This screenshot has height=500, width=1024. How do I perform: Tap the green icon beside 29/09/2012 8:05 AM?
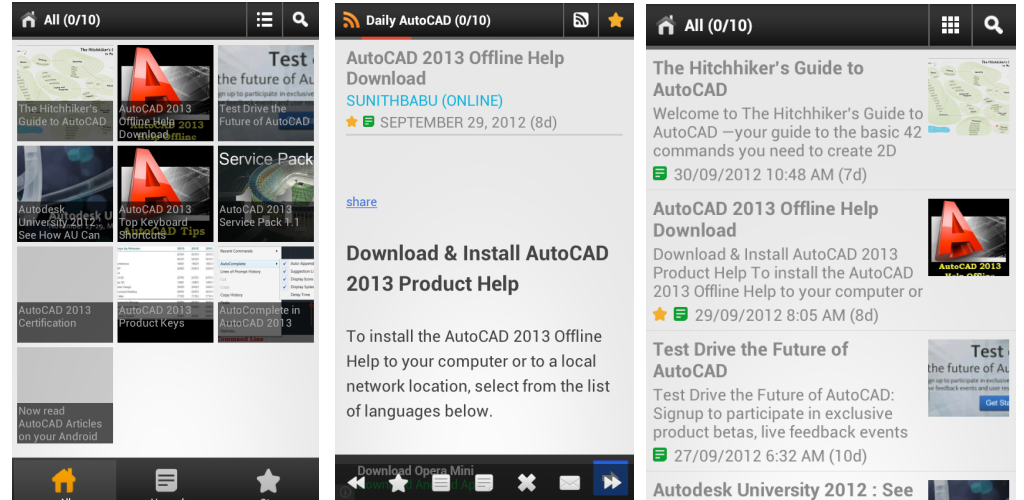pos(681,315)
